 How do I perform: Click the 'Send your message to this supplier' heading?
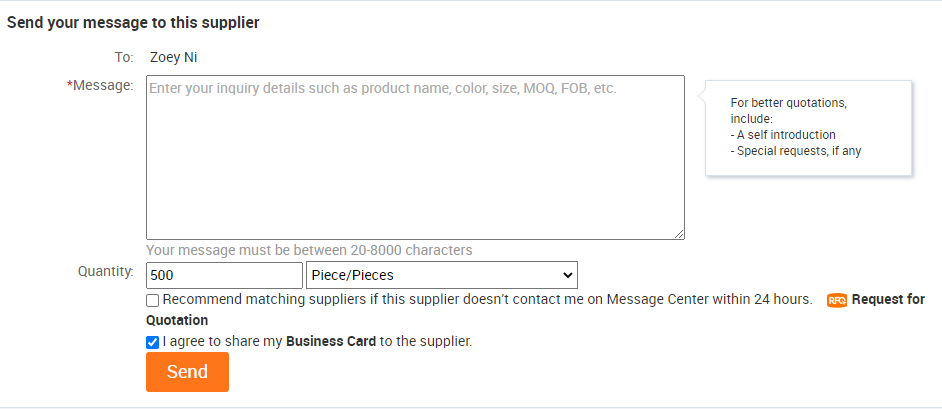[133, 22]
